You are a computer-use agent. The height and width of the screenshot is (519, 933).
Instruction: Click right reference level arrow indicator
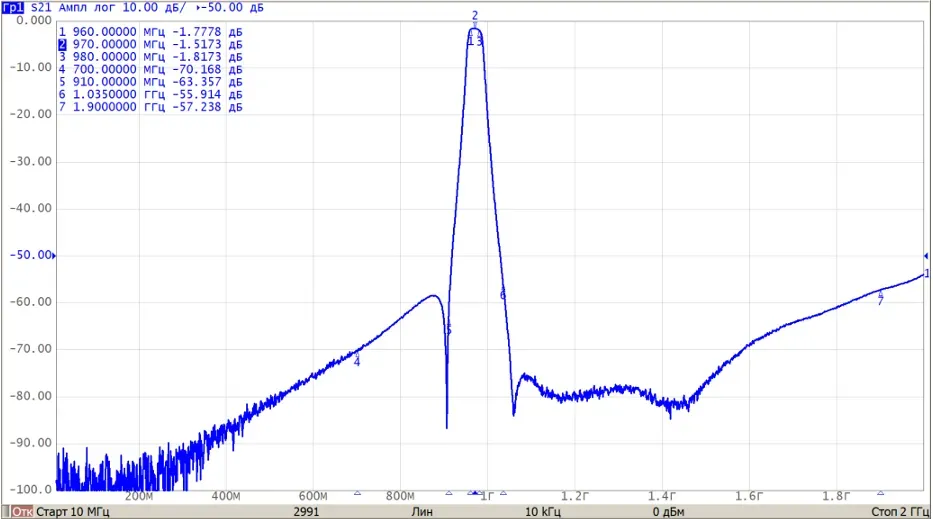pos(926,256)
